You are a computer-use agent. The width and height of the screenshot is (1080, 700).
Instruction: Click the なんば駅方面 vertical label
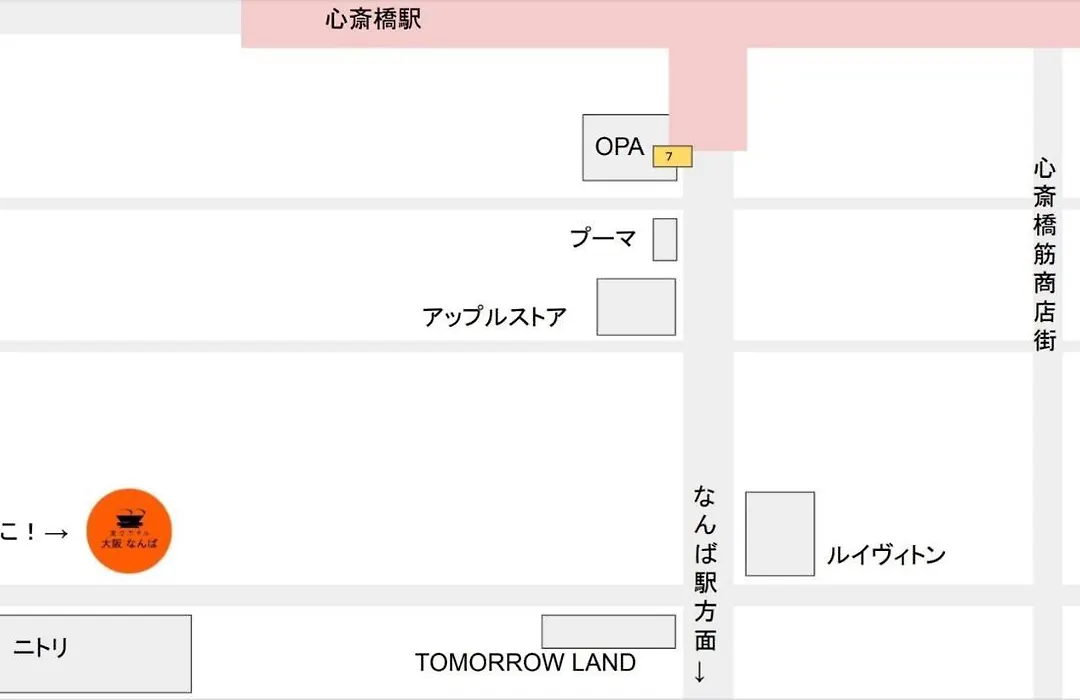pyautogui.click(x=705, y=568)
